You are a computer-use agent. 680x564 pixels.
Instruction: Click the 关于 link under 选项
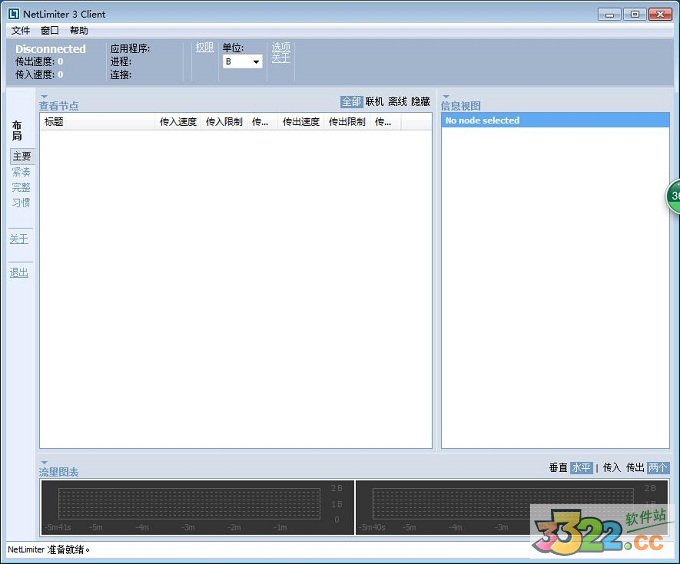click(281, 58)
